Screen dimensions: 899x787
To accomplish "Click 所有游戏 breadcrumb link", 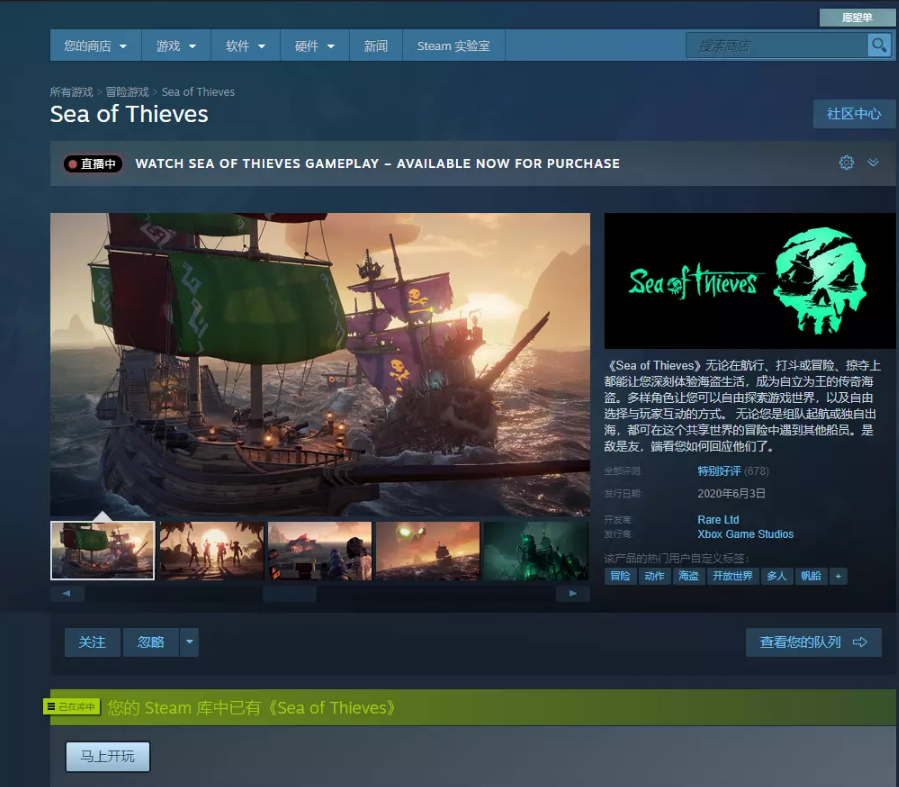I will coord(71,92).
